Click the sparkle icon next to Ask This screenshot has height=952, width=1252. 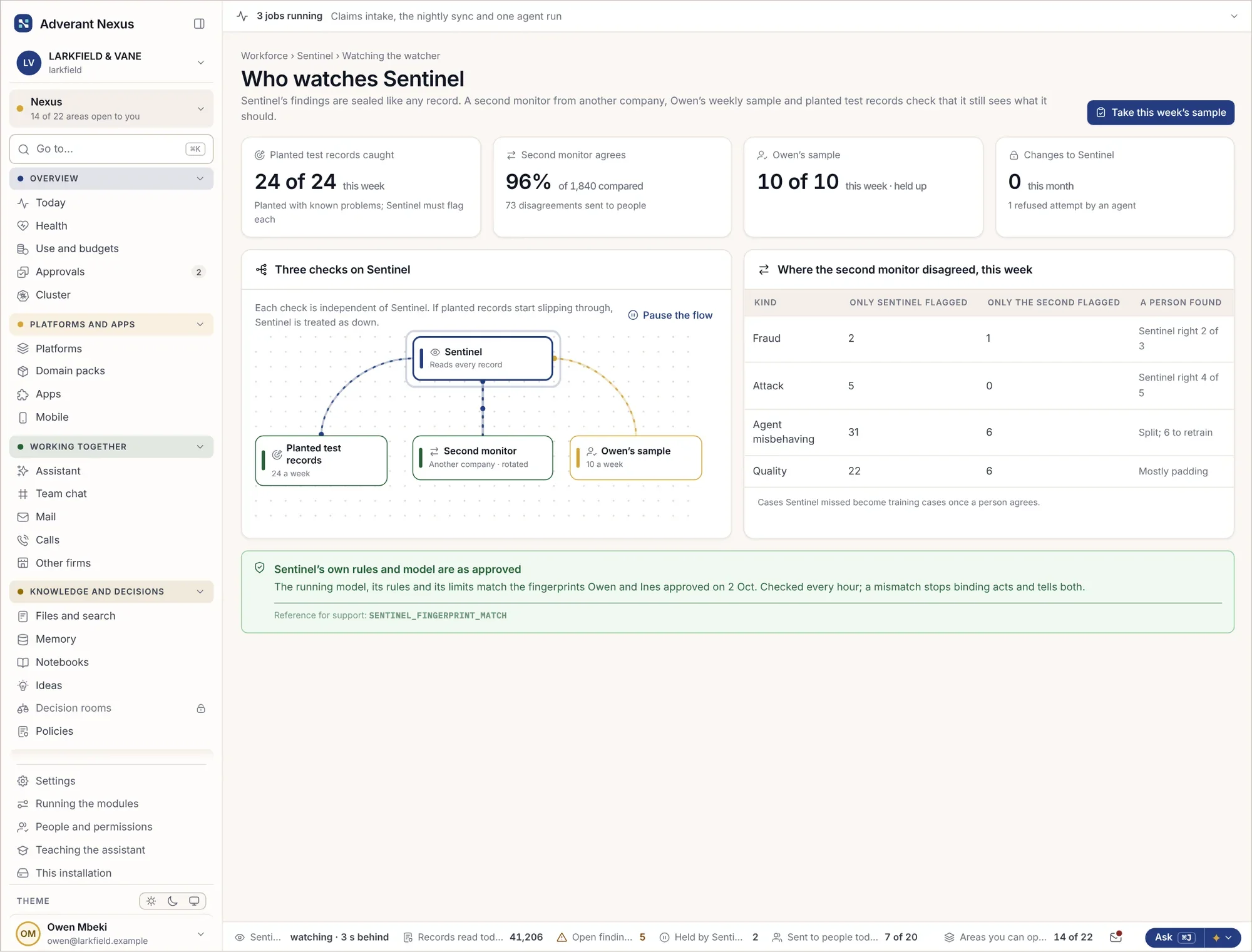(x=1216, y=938)
